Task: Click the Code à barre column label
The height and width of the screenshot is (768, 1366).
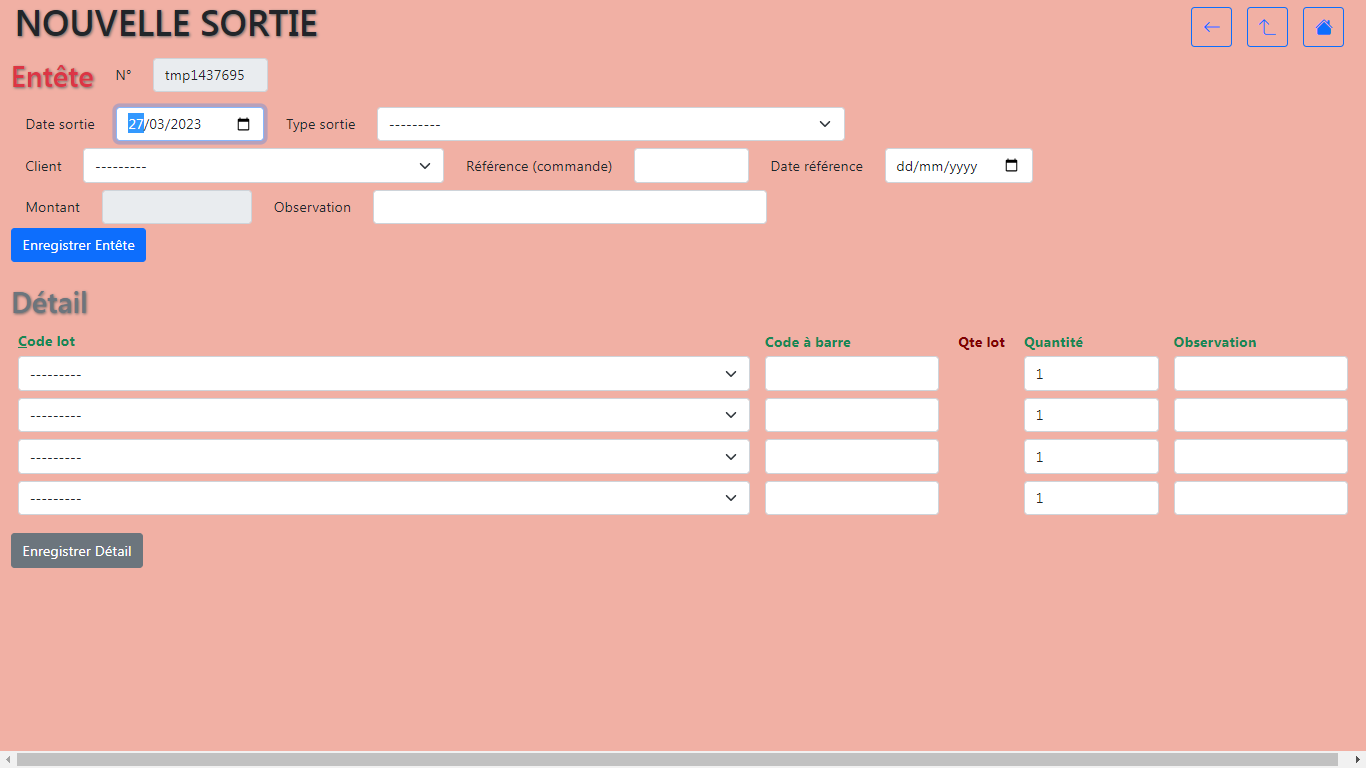Action: coord(808,342)
